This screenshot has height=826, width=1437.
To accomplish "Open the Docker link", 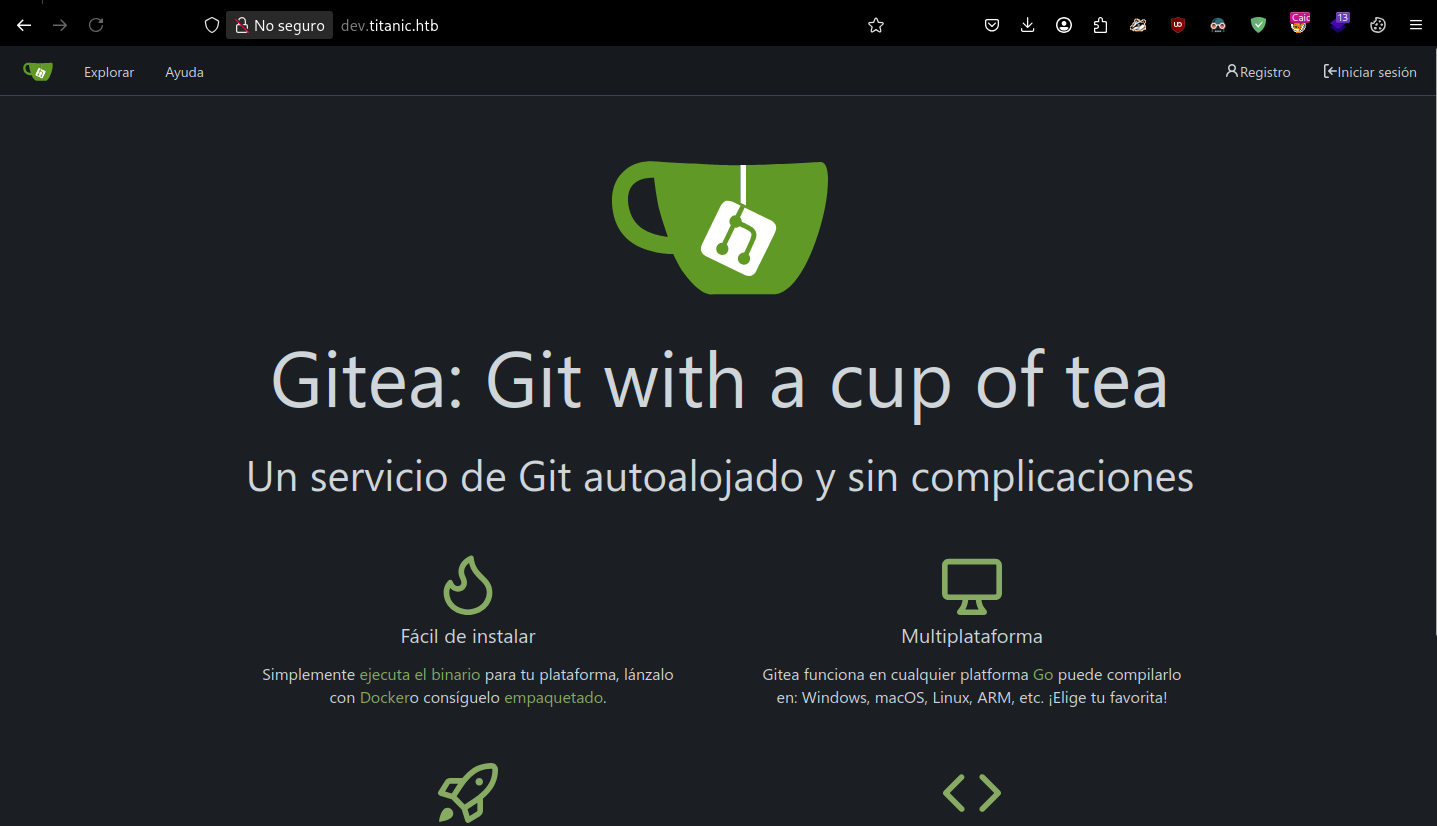I will (384, 698).
